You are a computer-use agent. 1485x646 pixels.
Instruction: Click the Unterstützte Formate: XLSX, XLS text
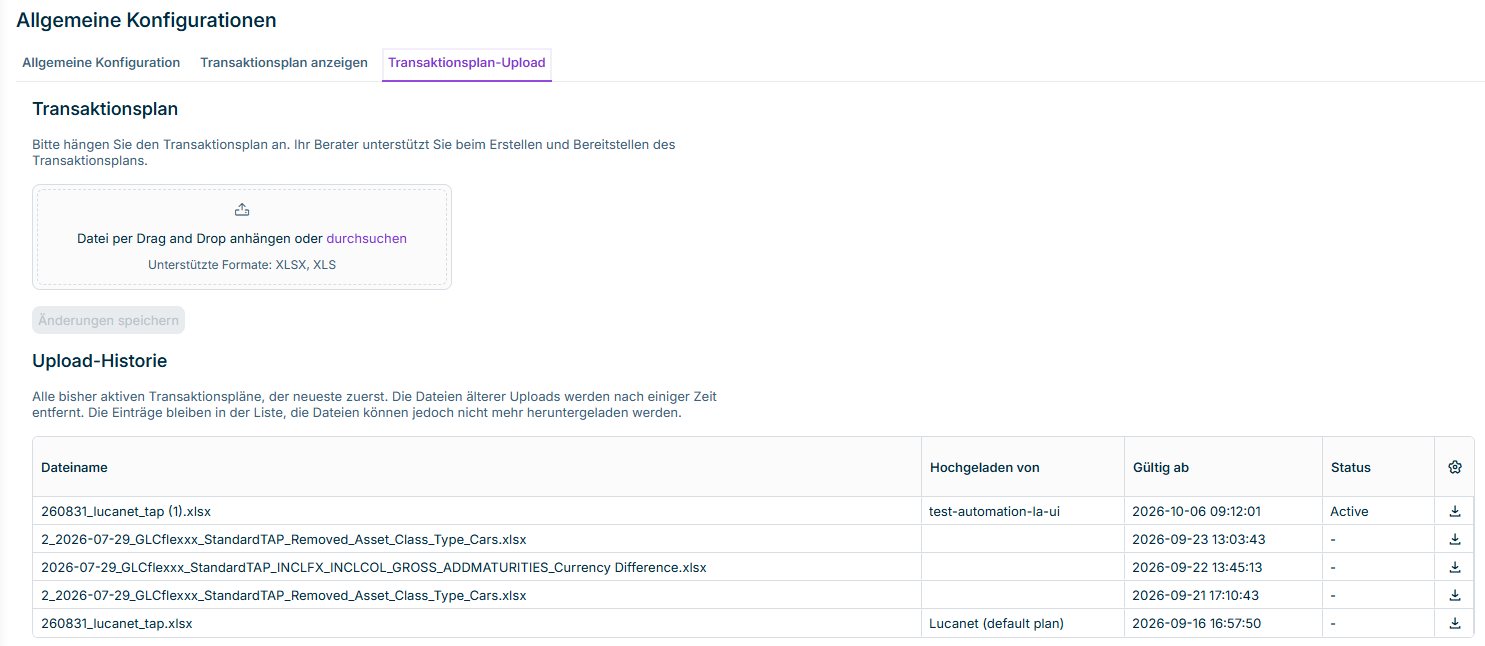tap(242, 265)
